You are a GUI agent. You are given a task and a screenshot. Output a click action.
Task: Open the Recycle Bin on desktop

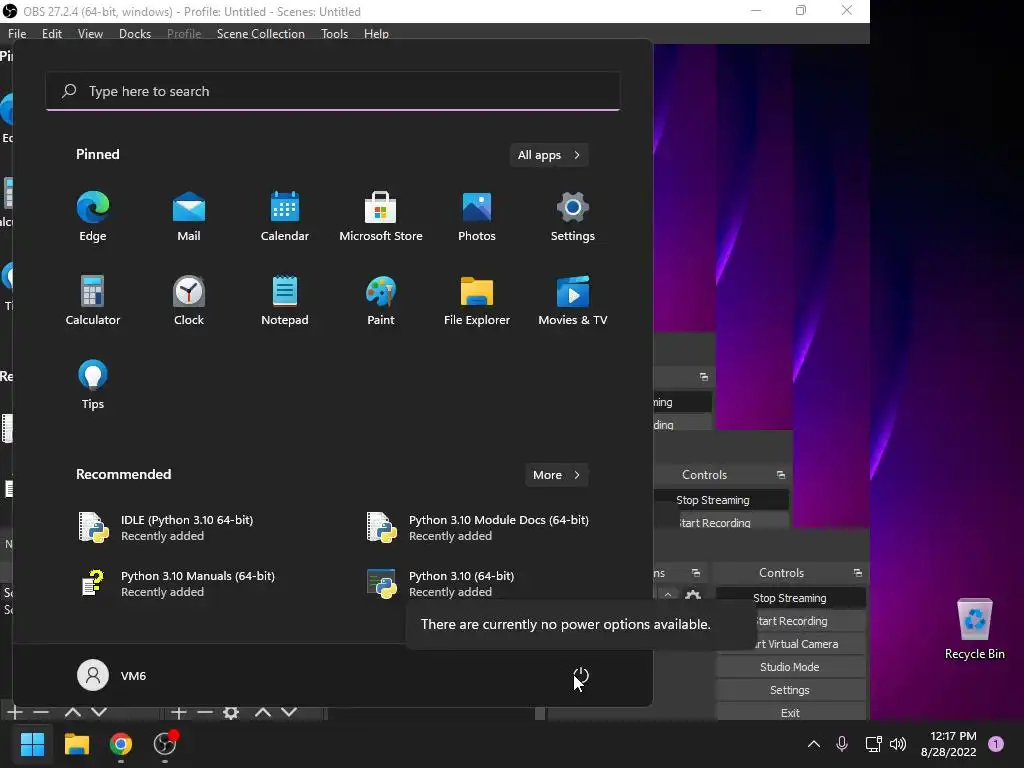pos(974,630)
